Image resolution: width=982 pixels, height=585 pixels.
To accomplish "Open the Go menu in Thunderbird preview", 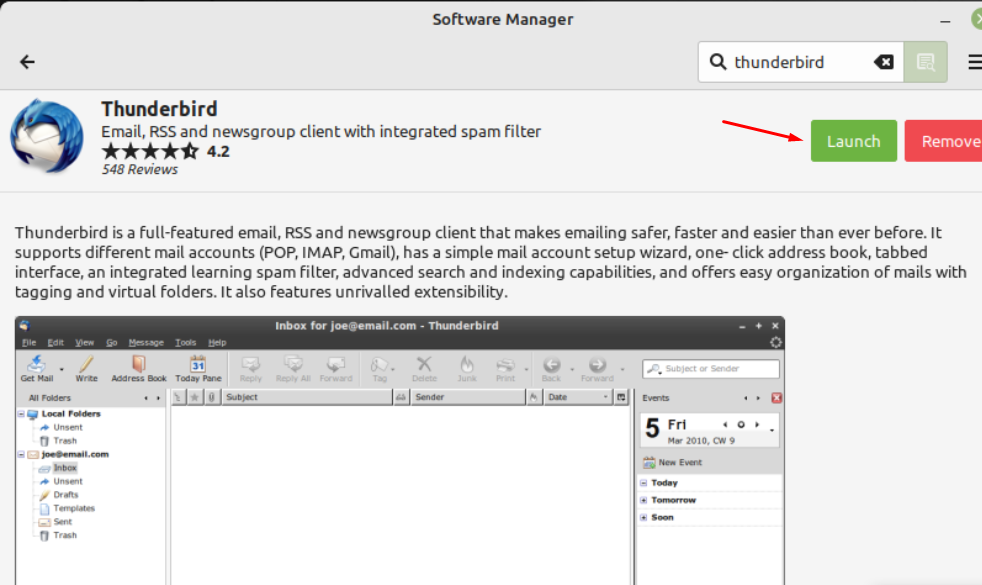I will (111, 343).
